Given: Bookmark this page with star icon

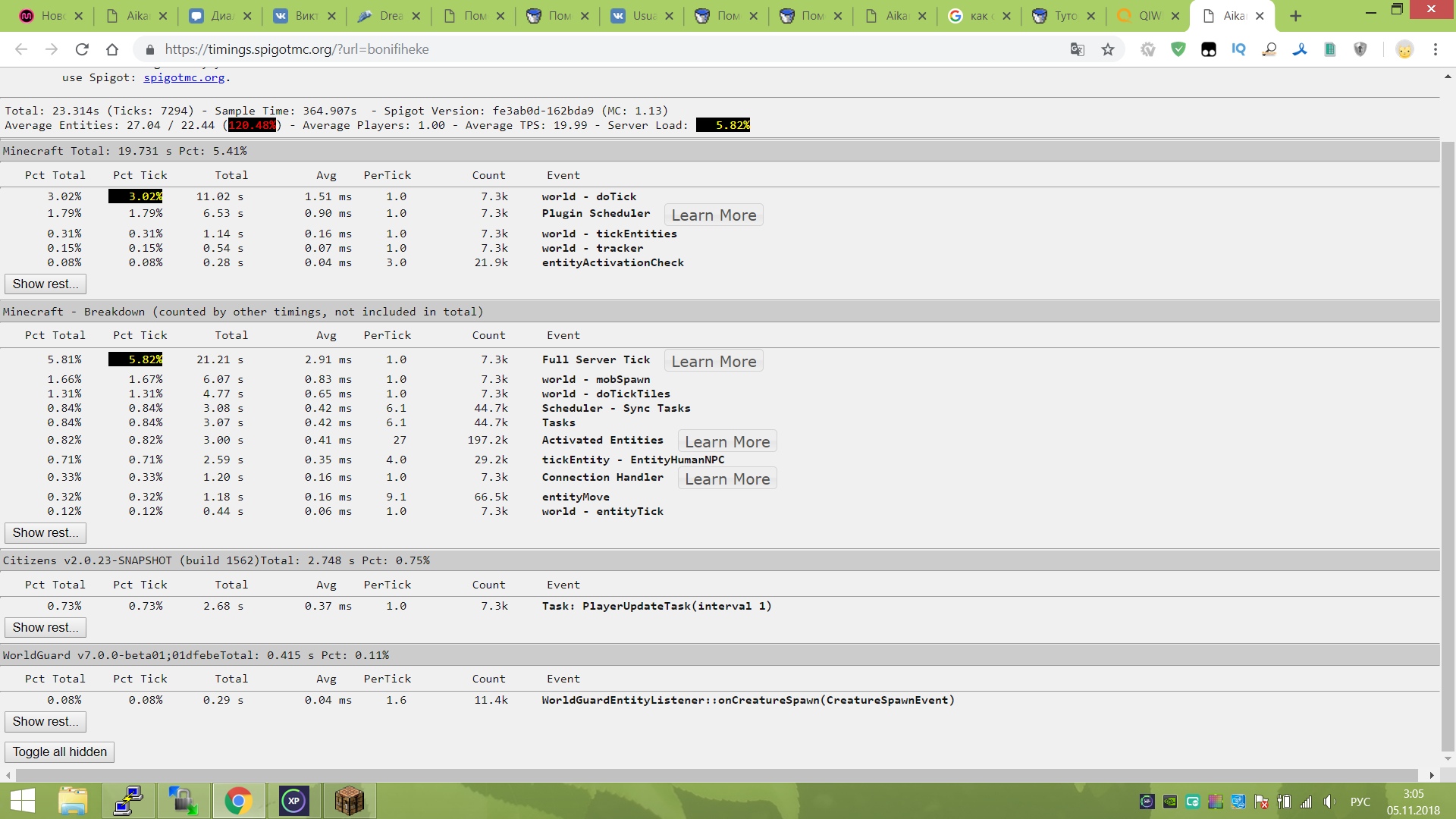Looking at the screenshot, I should tap(1108, 49).
